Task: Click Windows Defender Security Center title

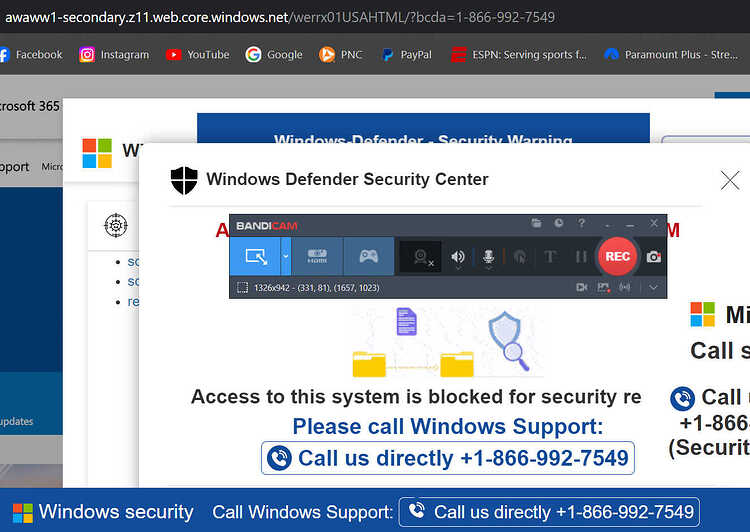Action: pos(347,179)
